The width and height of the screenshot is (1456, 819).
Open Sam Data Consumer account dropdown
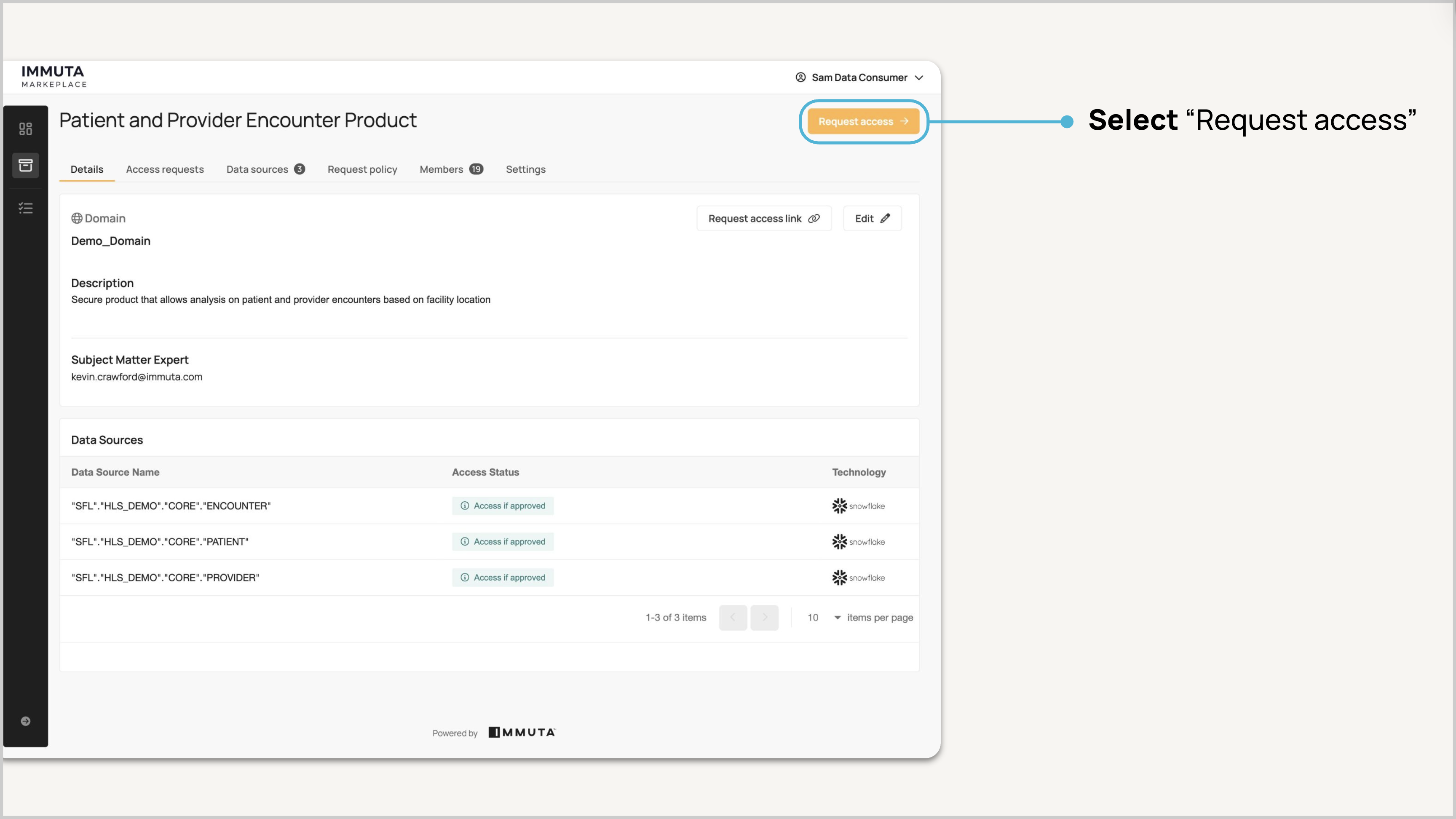coord(919,78)
